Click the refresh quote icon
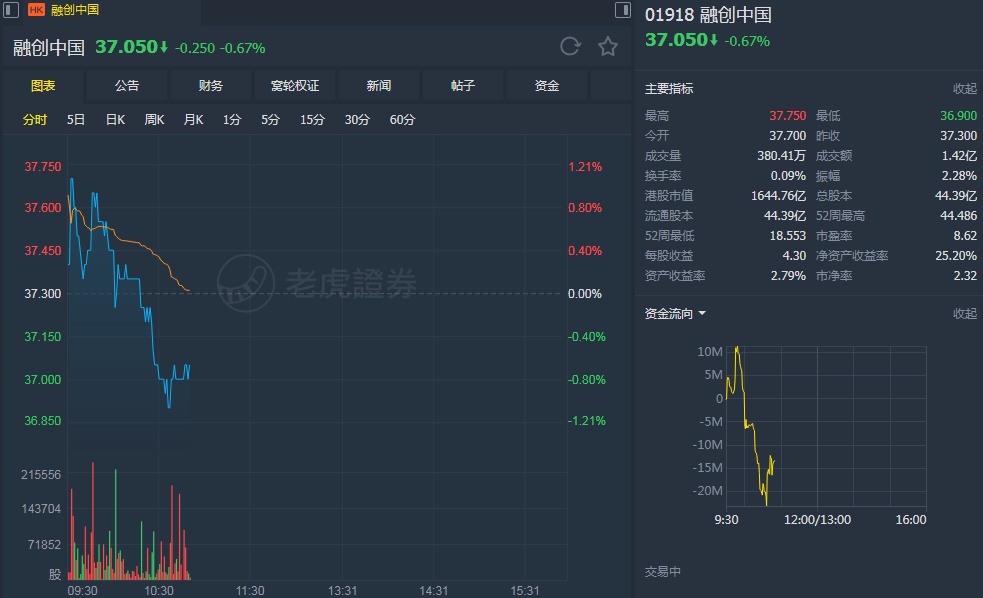 tap(570, 47)
